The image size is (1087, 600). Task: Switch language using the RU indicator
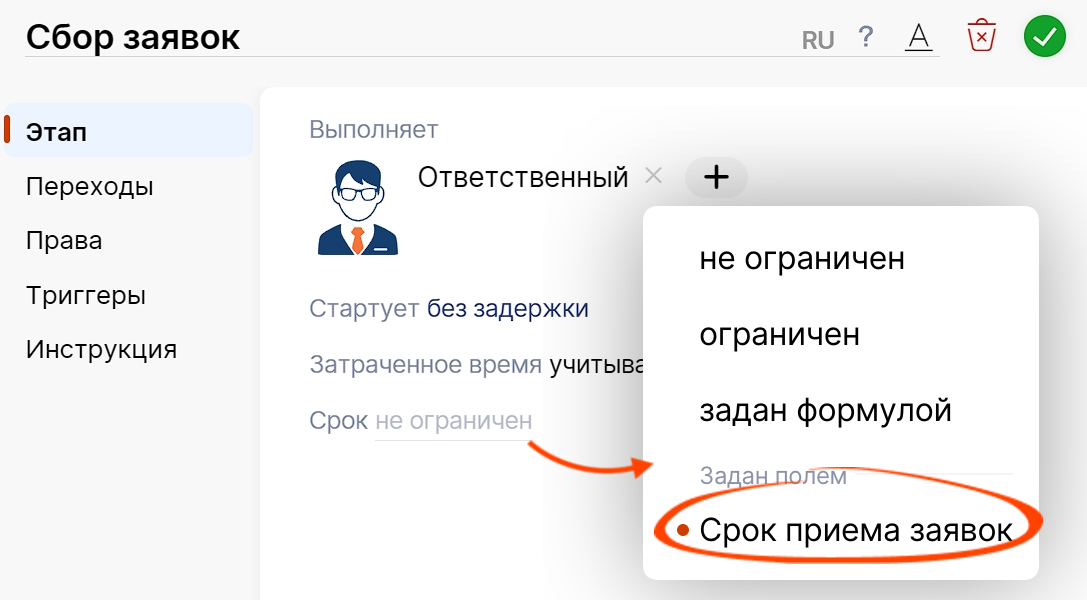[x=818, y=40]
